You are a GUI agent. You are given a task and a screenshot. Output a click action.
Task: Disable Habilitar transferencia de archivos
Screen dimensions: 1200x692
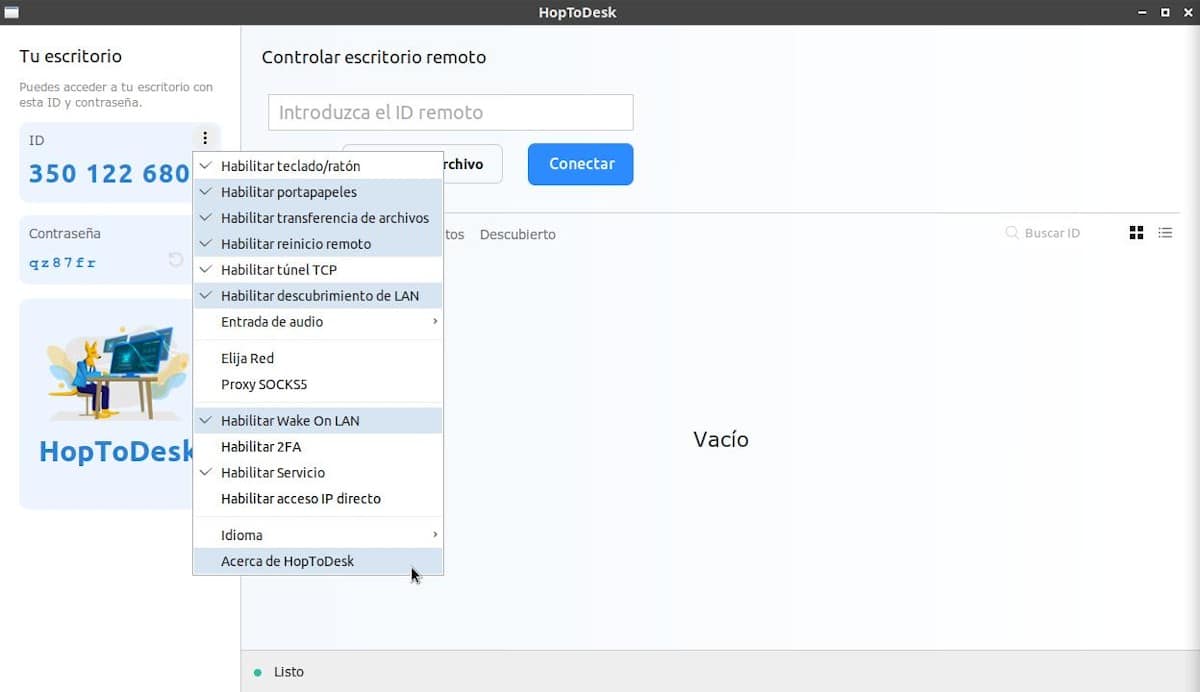point(318,218)
